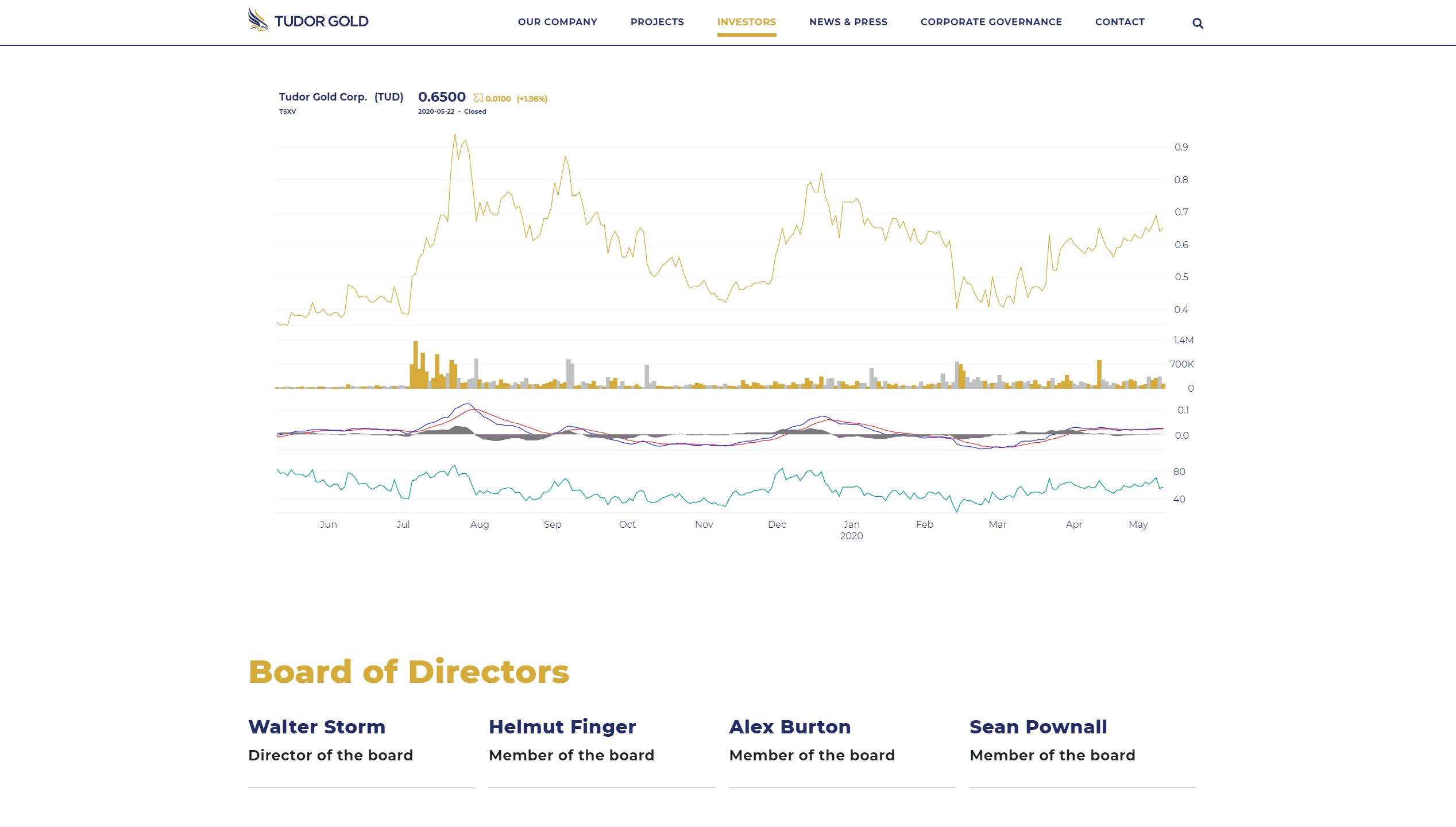This screenshot has height=827, width=1456.
Task: Open the search magnifier icon
Action: coord(1198,24)
